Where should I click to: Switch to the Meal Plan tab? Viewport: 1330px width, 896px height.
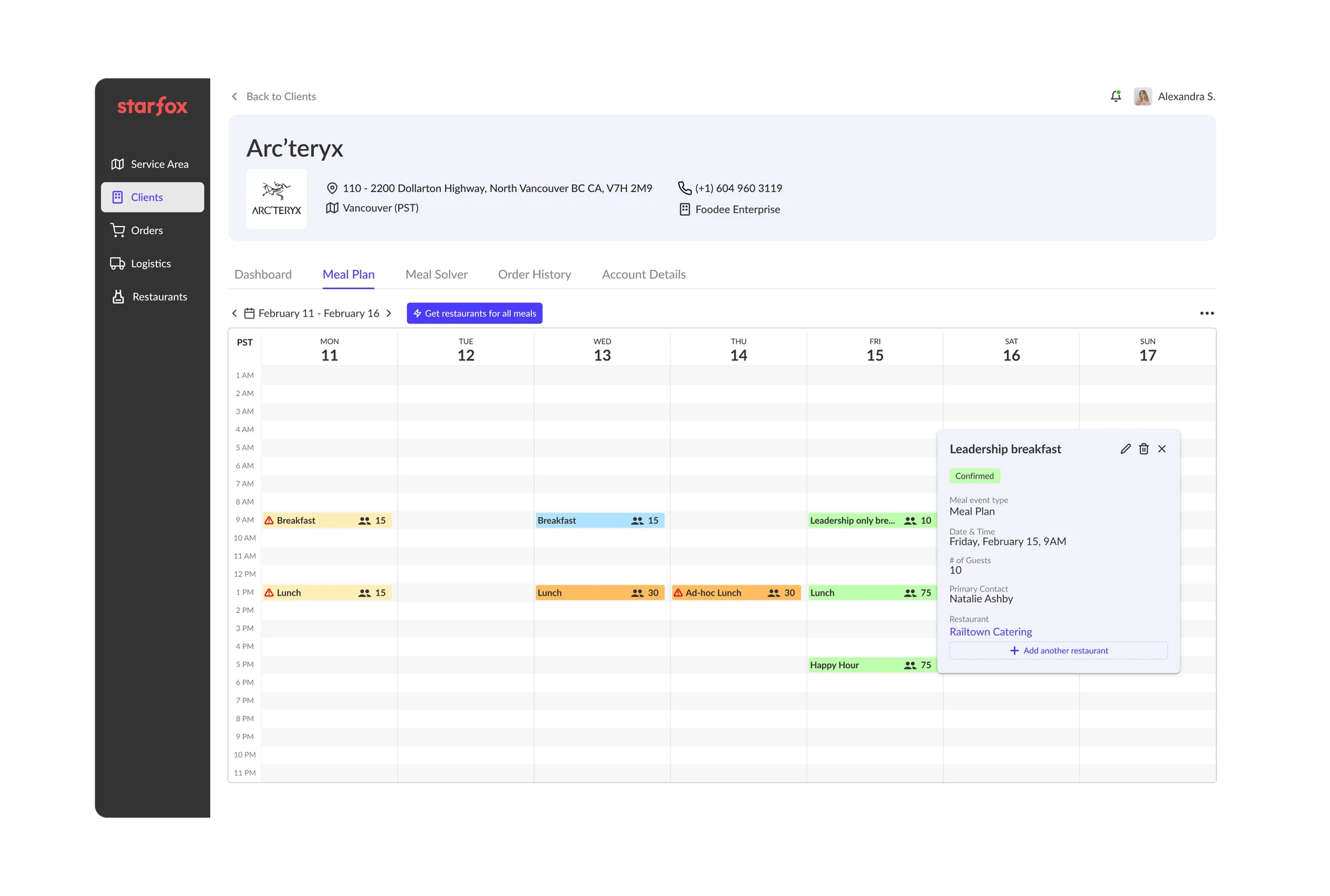[348, 275]
